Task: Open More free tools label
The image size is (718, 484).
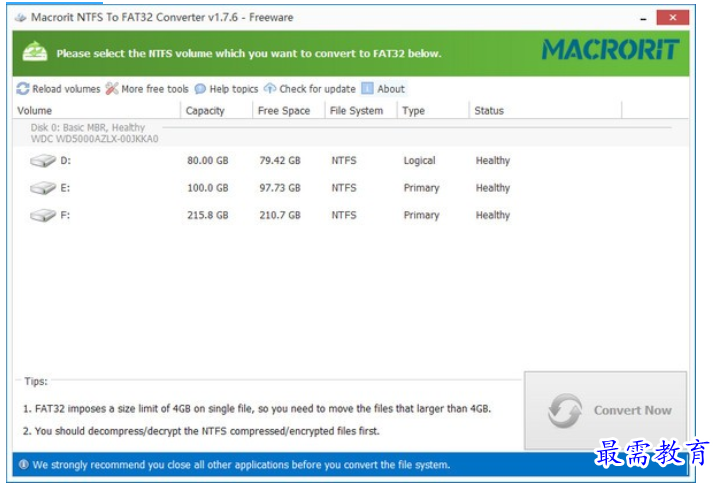Action: pyautogui.click(x=155, y=89)
